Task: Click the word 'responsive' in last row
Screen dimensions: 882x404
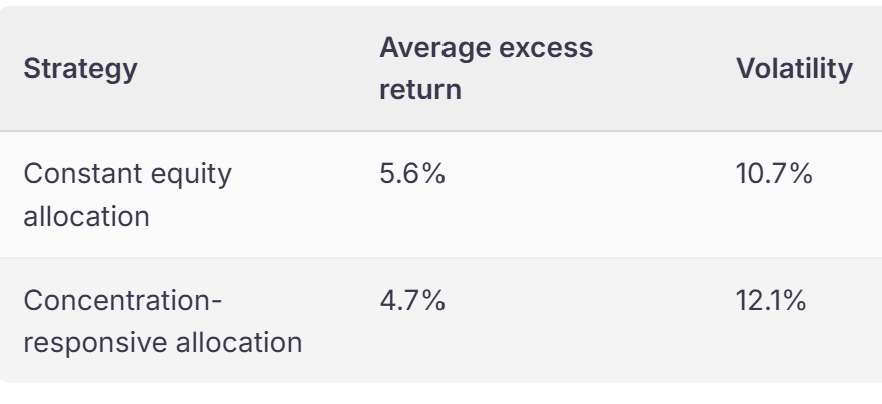Action: (x=95, y=343)
